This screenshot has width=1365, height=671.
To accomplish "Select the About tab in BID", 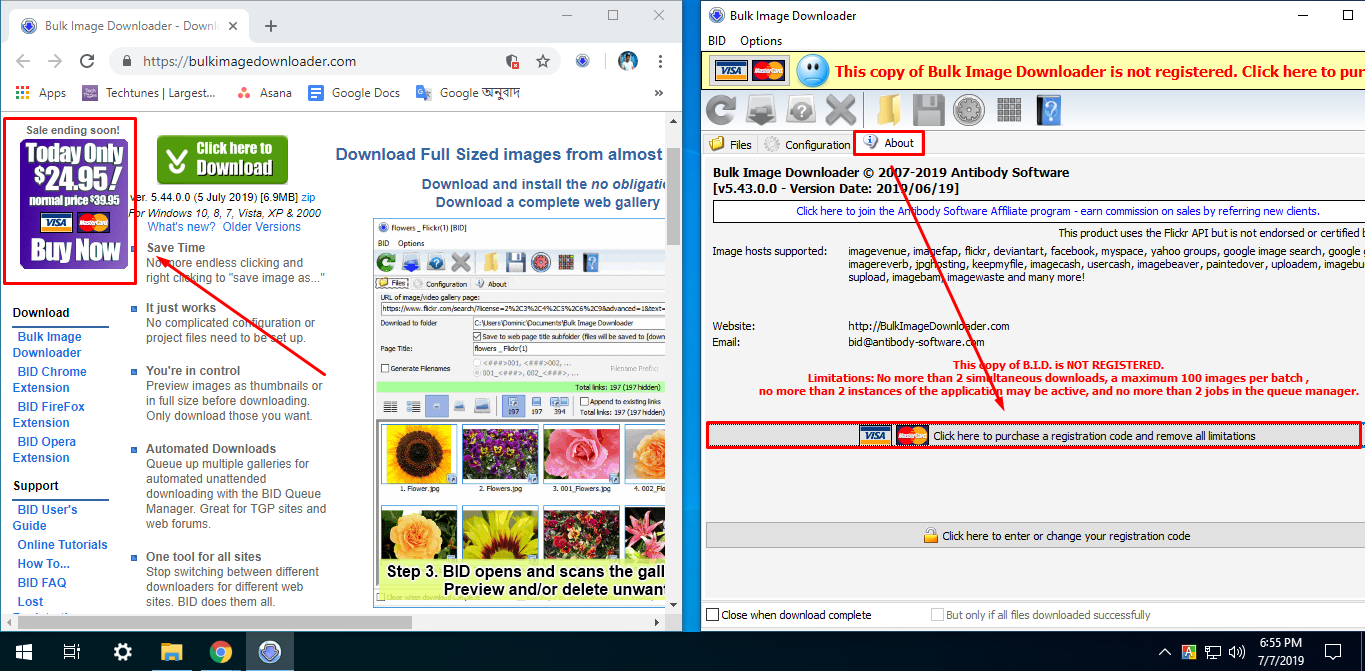I will [x=889, y=143].
